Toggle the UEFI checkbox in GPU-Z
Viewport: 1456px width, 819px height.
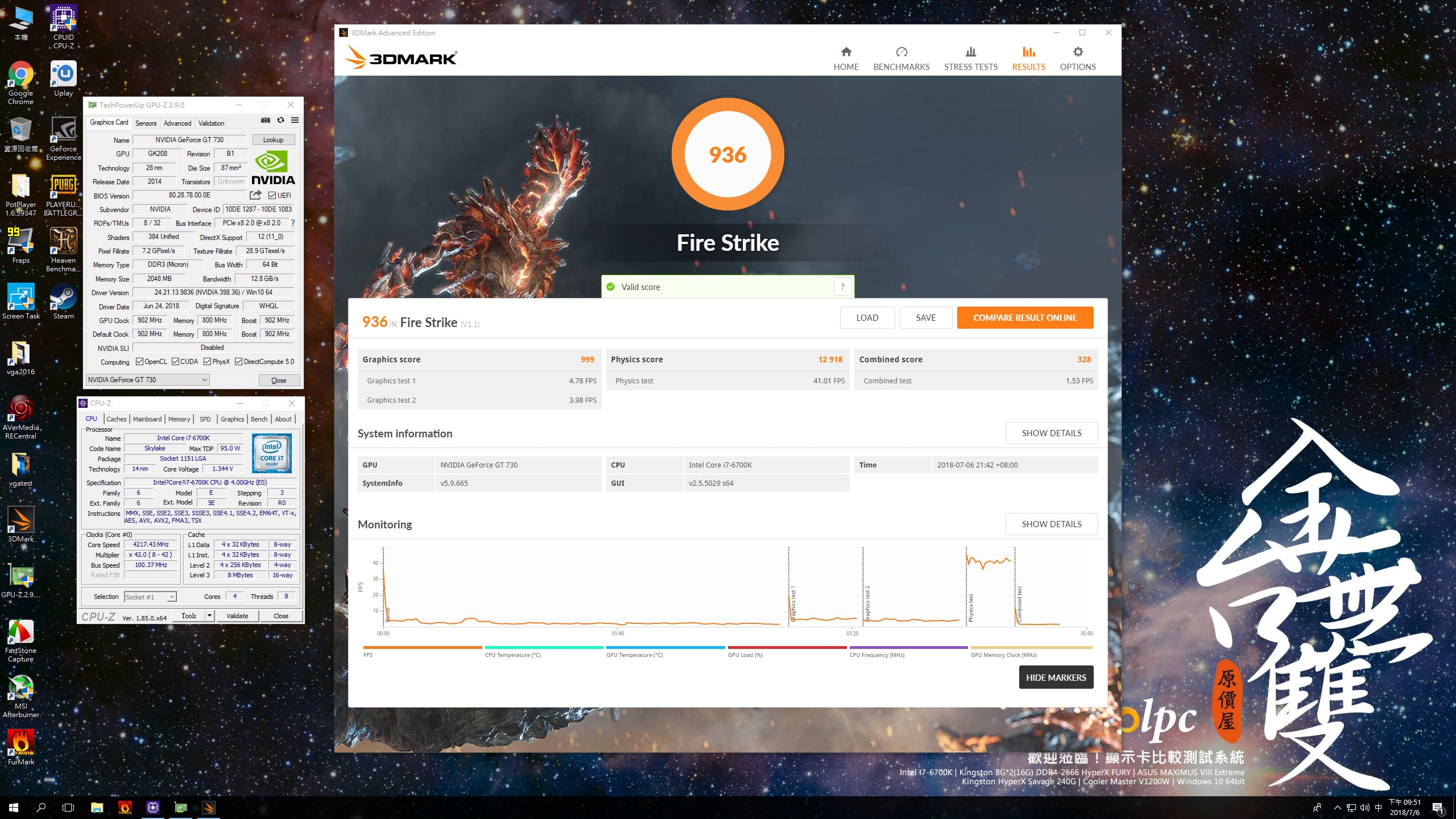click(272, 196)
